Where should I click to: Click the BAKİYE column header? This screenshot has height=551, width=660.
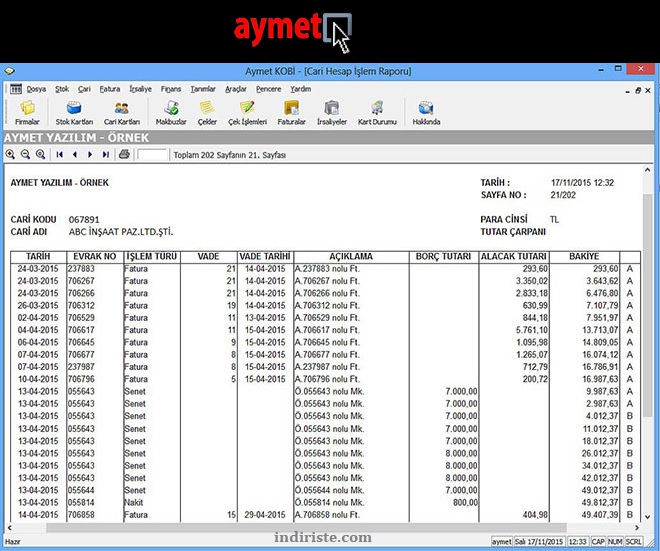pos(584,256)
